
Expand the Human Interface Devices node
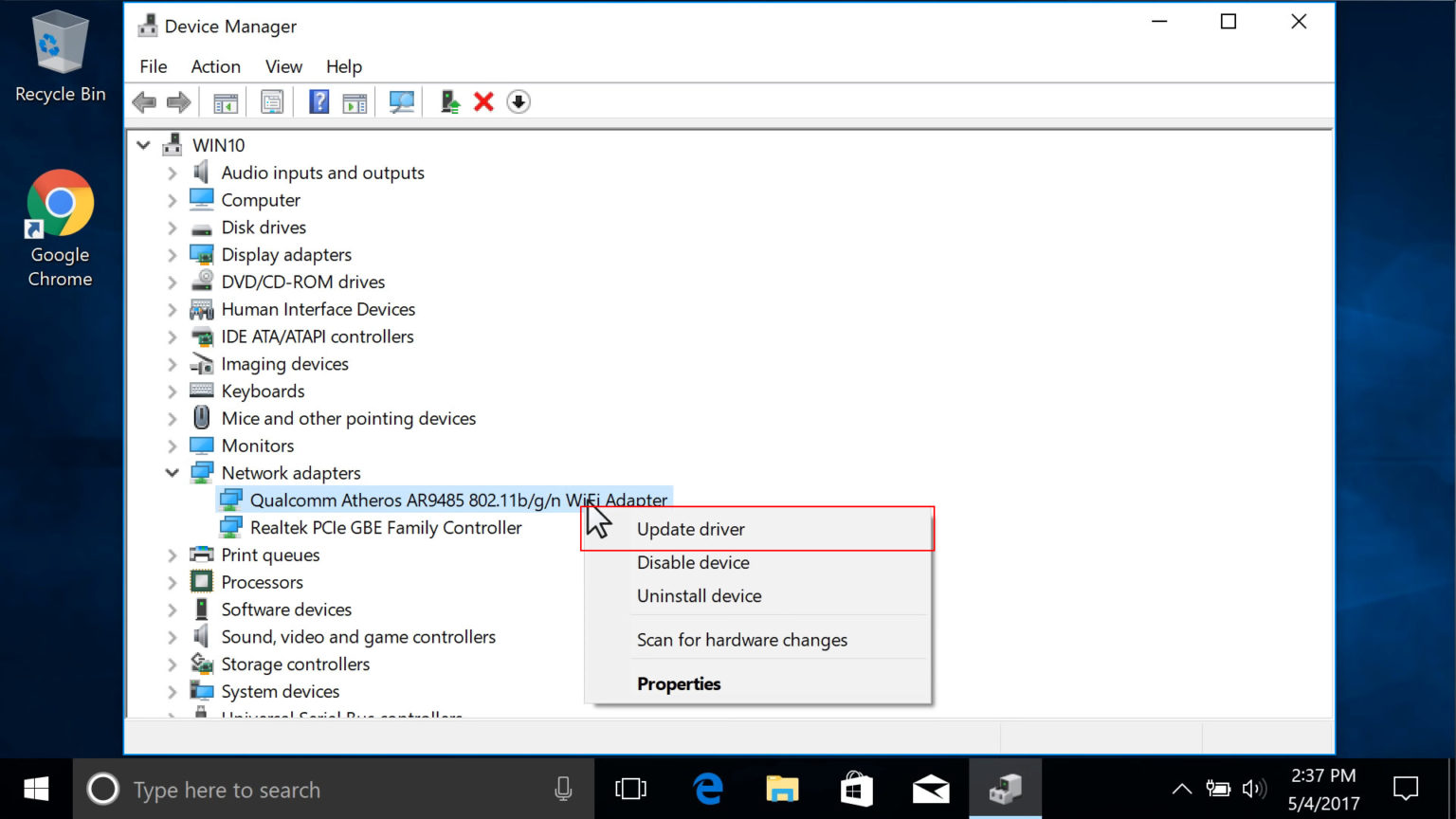click(x=172, y=309)
